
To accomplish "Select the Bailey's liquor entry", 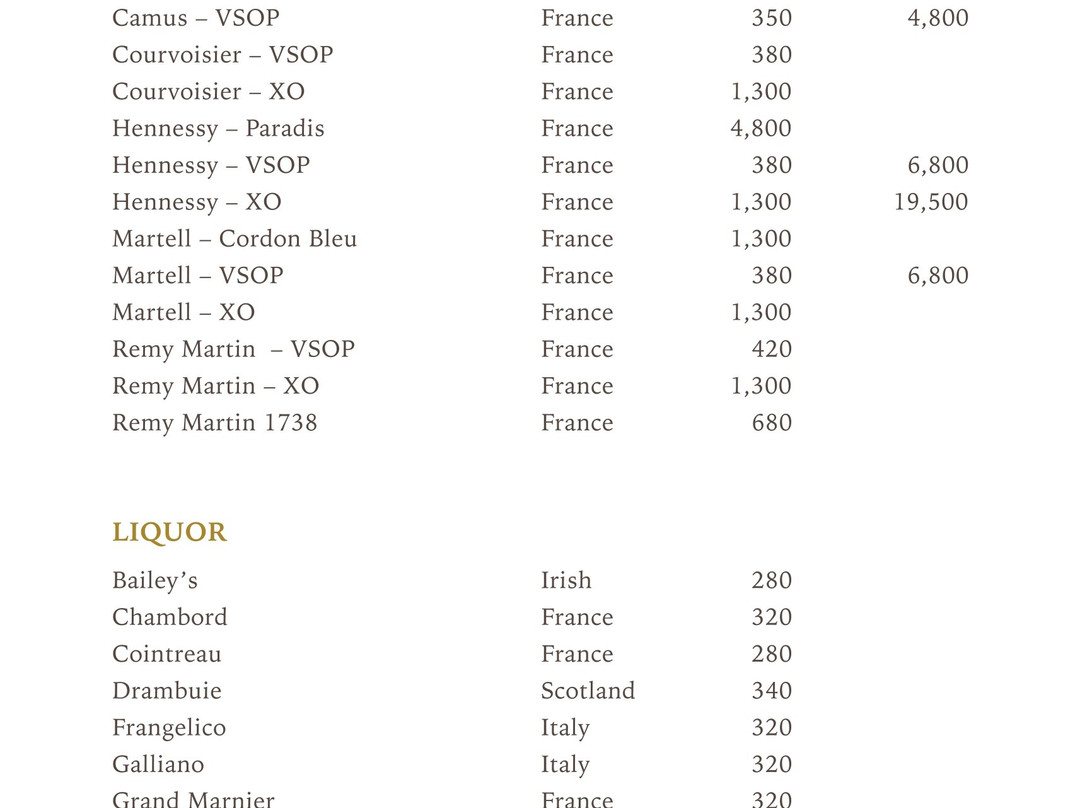I will tap(155, 581).
